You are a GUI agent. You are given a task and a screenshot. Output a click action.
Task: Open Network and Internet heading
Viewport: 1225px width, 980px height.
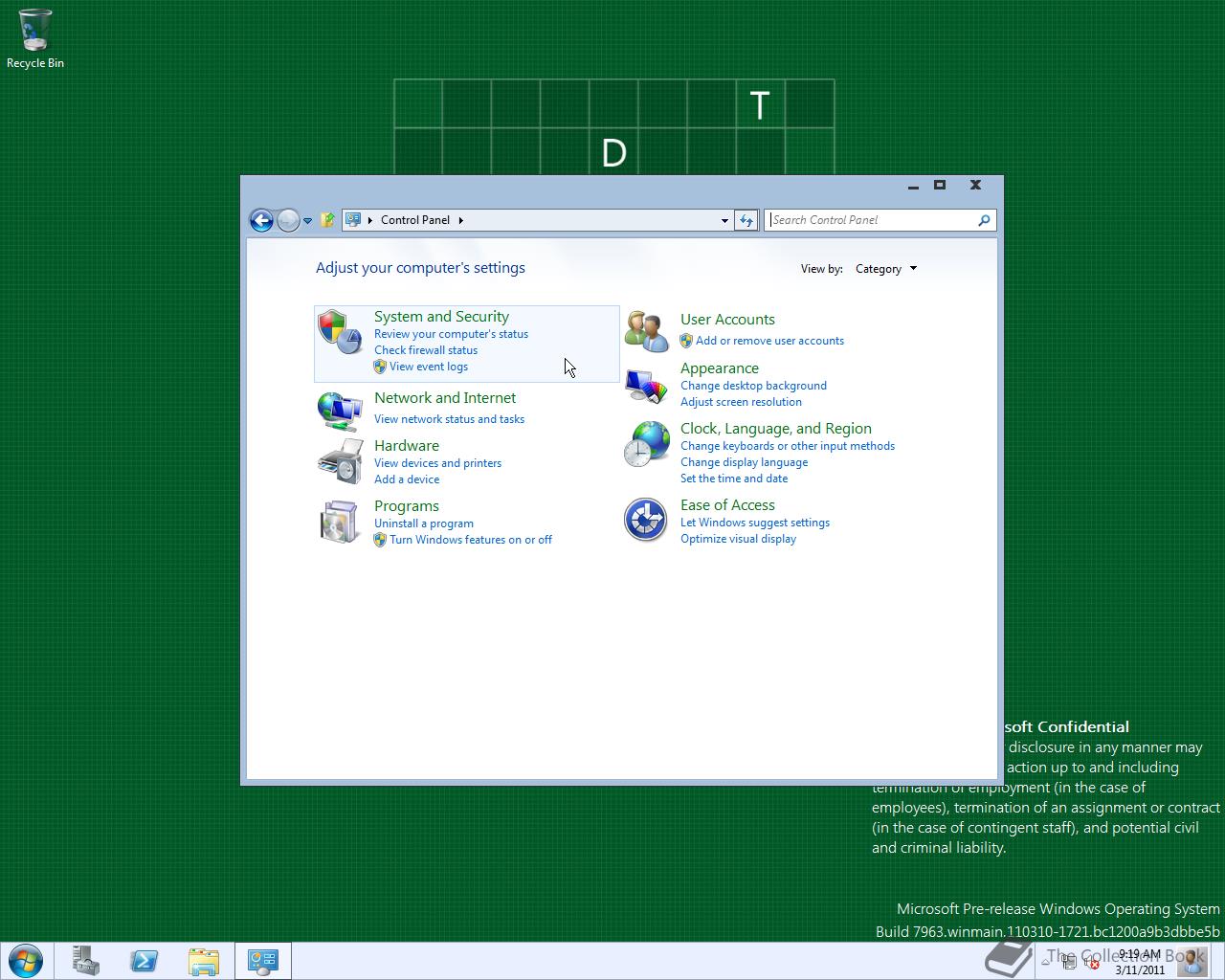point(445,398)
